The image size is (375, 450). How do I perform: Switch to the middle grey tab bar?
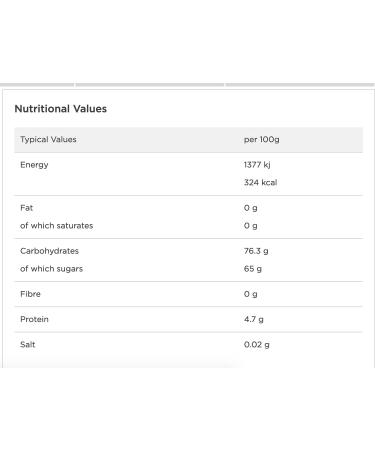click(150, 85)
